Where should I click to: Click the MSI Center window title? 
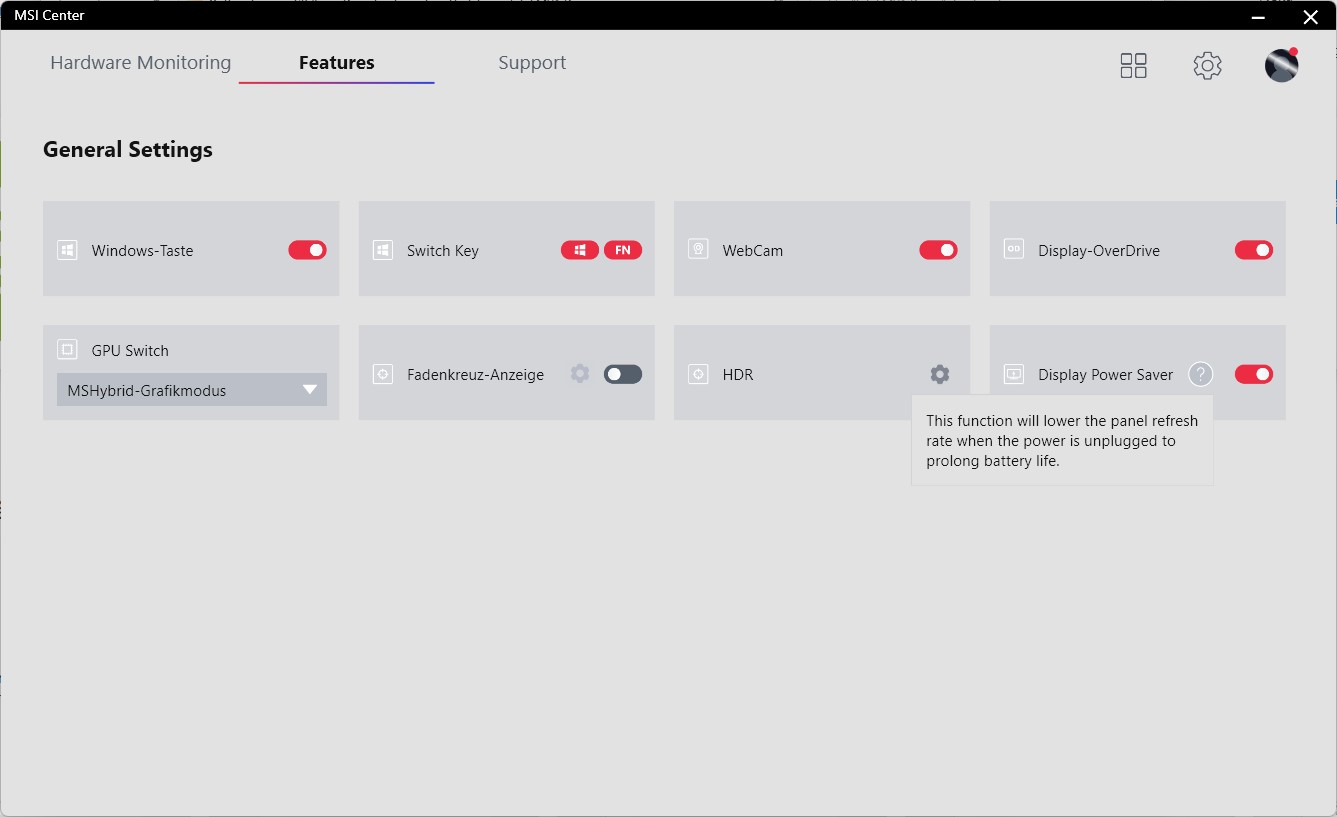point(49,15)
